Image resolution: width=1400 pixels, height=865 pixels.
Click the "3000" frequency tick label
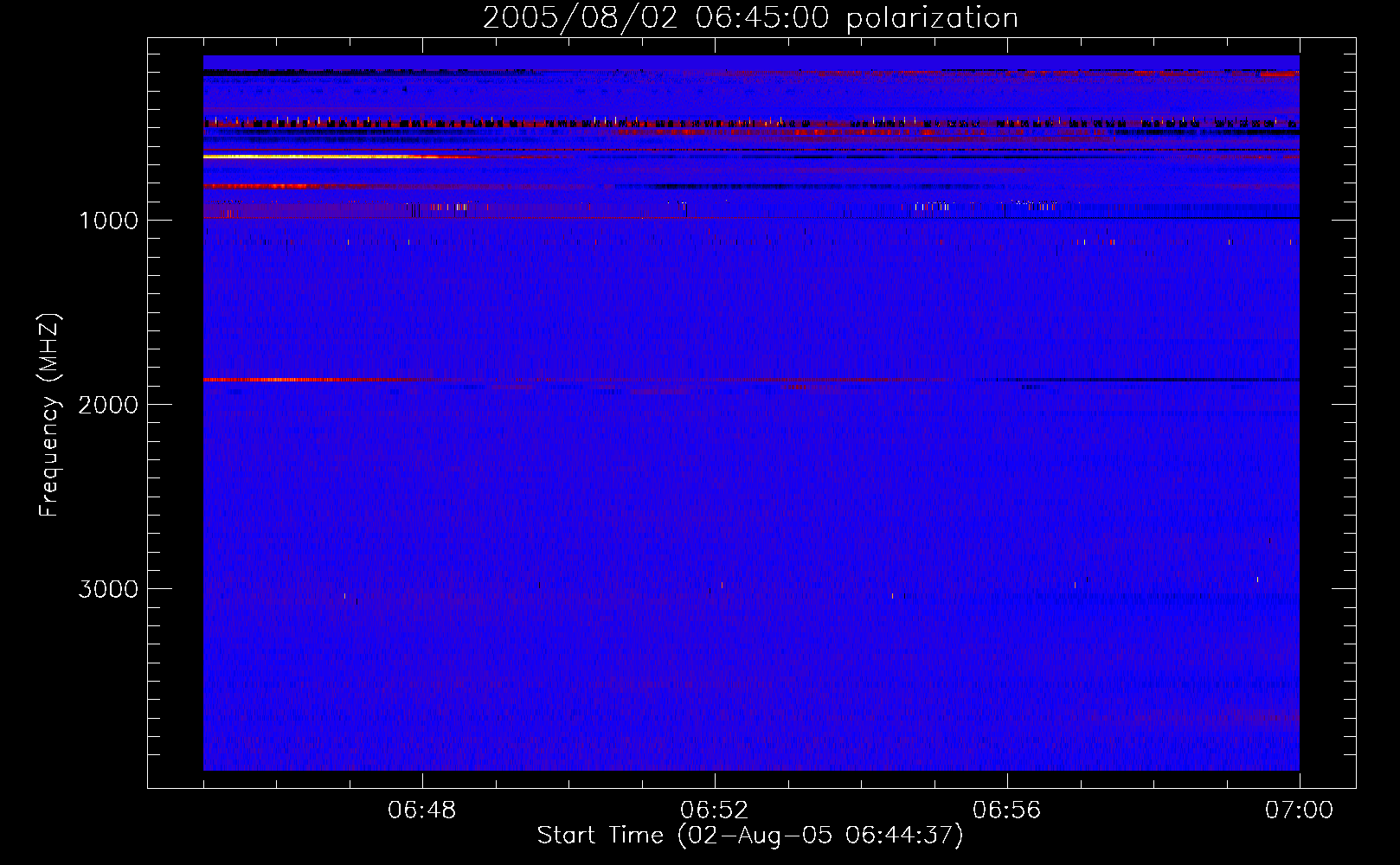(108, 589)
